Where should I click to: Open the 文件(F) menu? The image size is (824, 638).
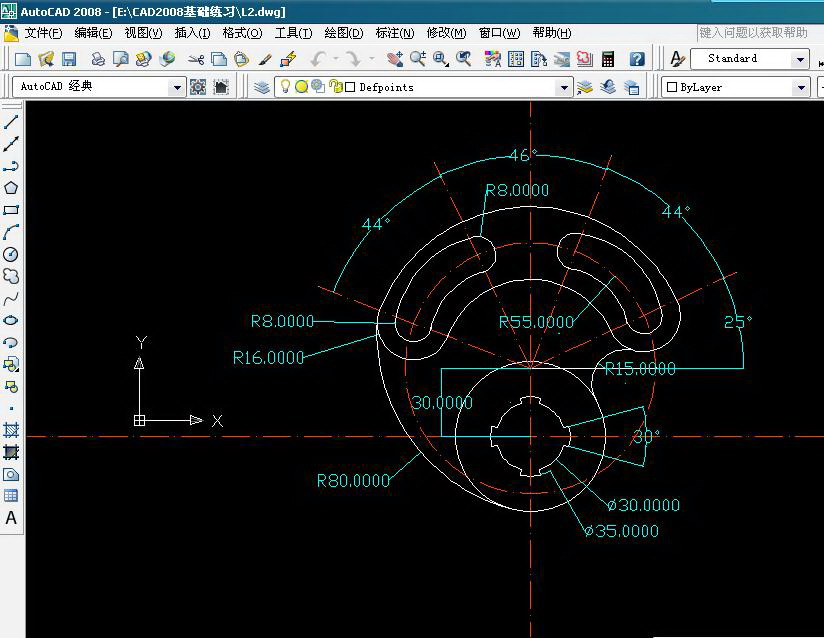(x=43, y=33)
